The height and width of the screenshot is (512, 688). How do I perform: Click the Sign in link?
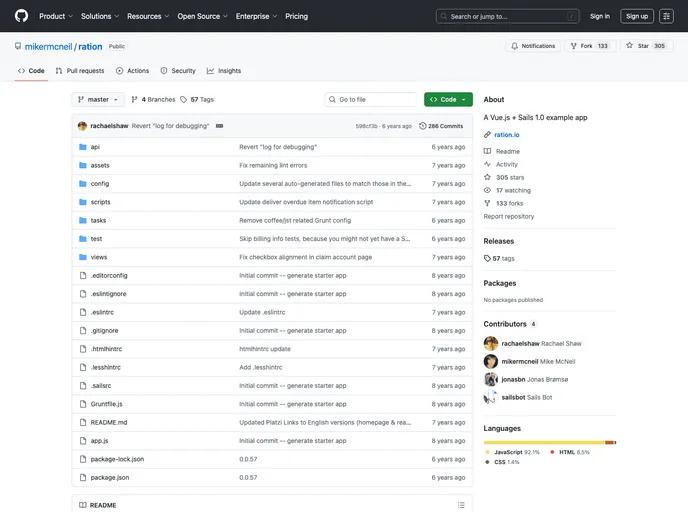(x=599, y=16)
